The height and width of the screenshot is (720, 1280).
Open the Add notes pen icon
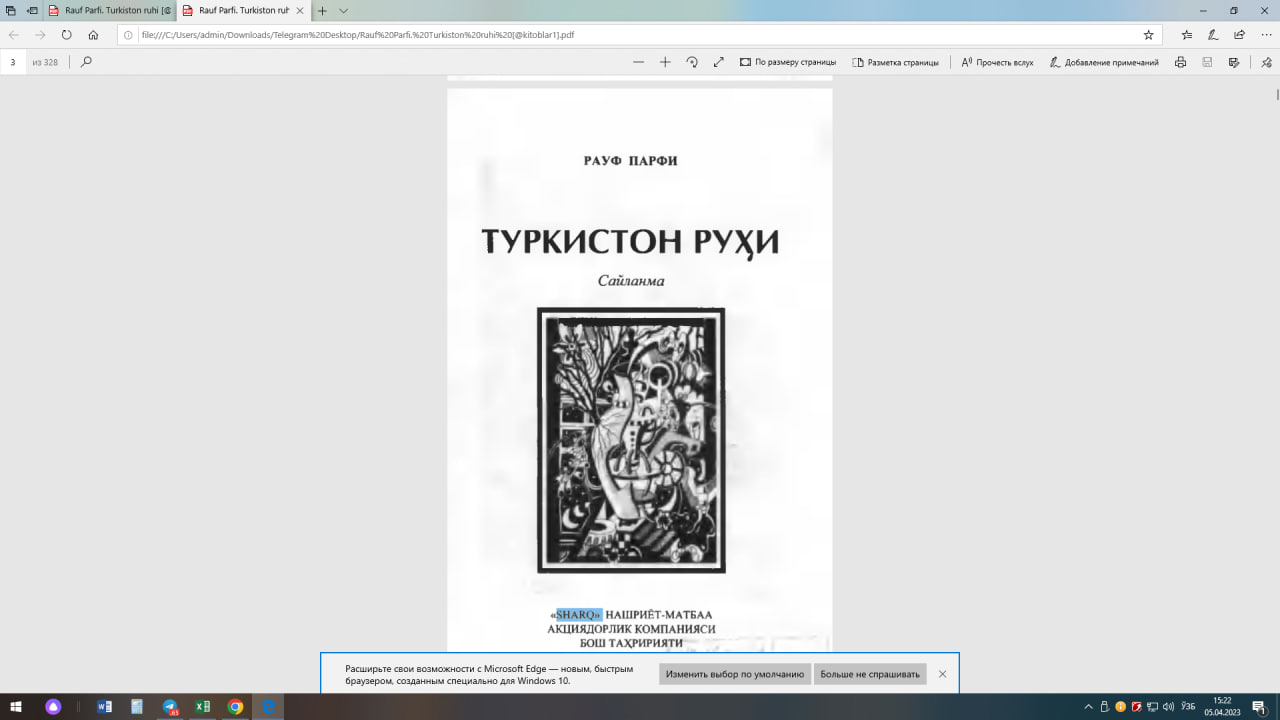[1213, 34]
